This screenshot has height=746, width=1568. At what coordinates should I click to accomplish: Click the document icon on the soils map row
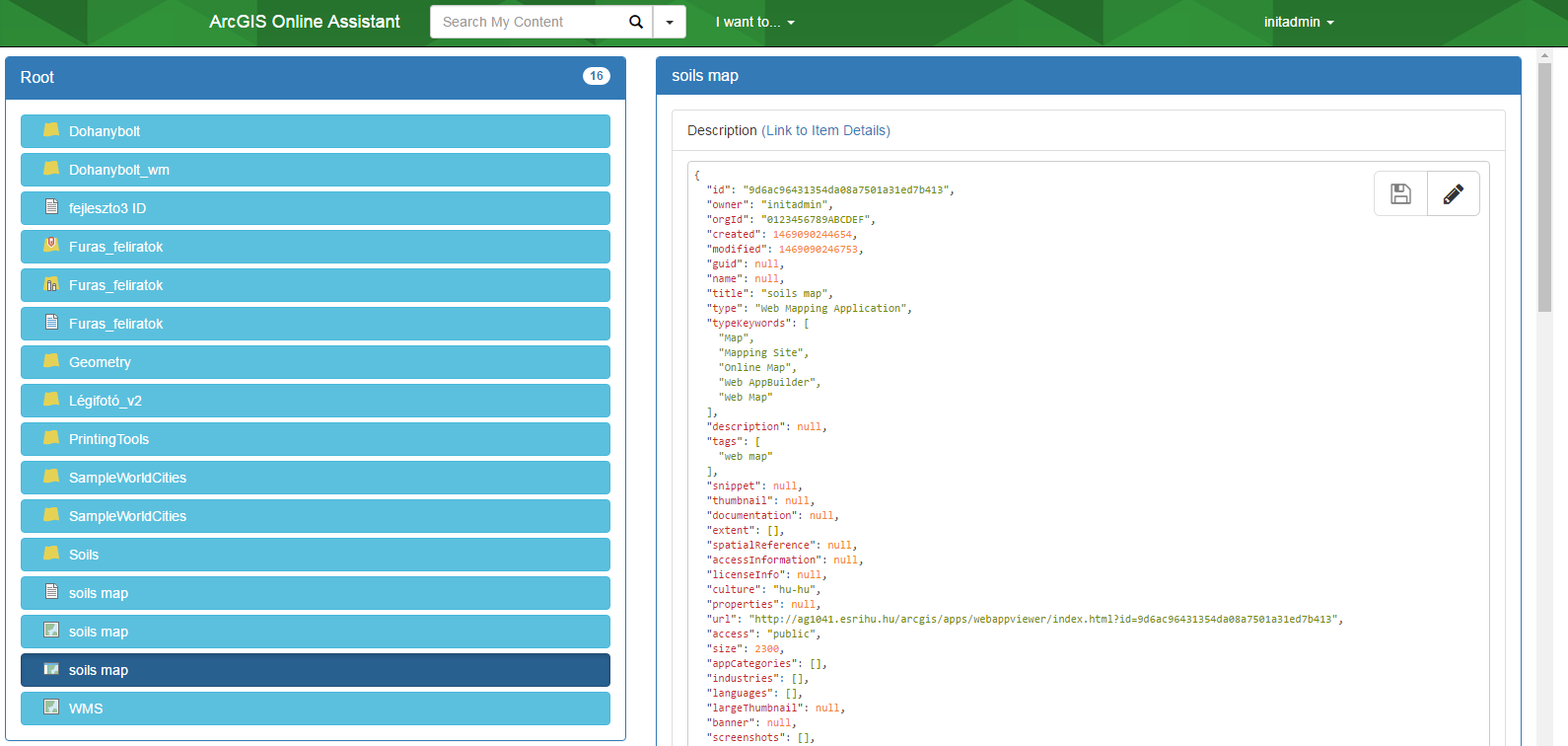(x=51, y=592)
